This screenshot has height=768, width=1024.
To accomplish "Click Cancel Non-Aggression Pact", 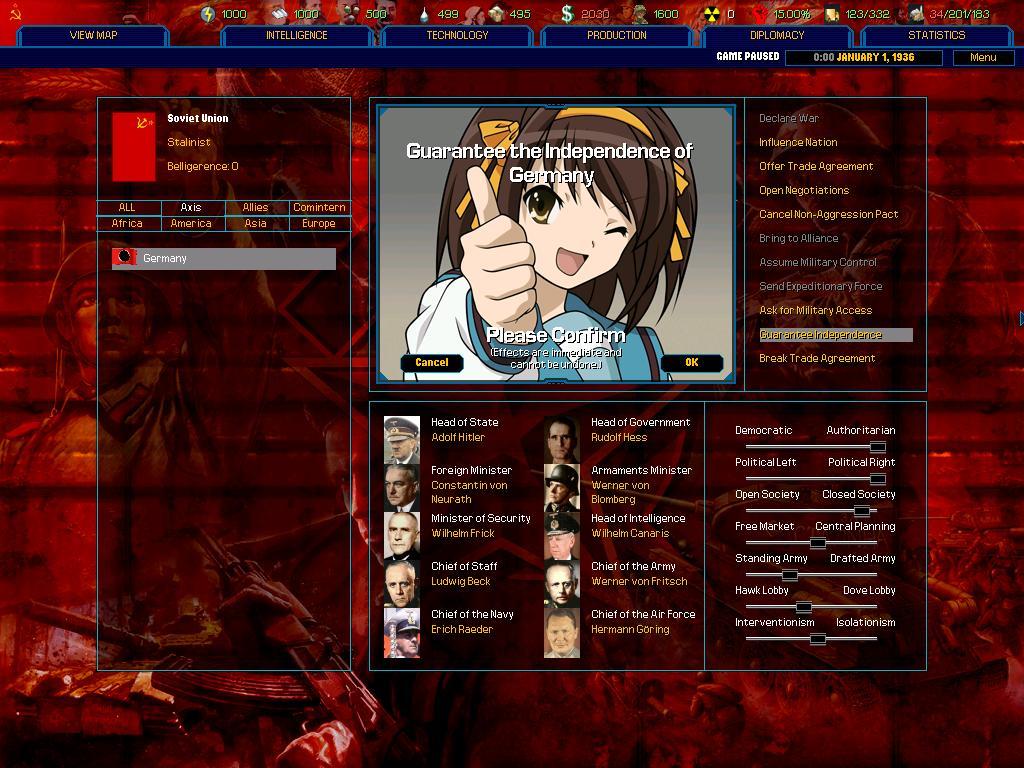I will tap(828, 214).
